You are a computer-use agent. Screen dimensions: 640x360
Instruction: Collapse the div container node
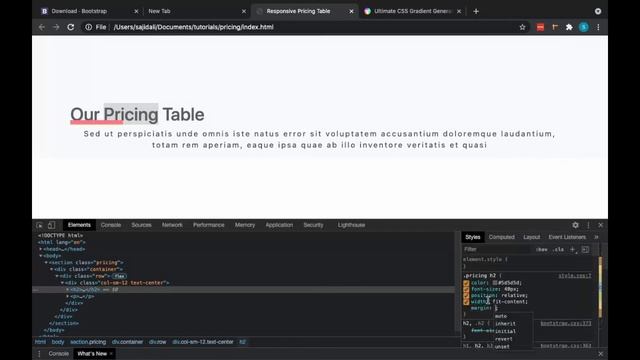[51, 269]
